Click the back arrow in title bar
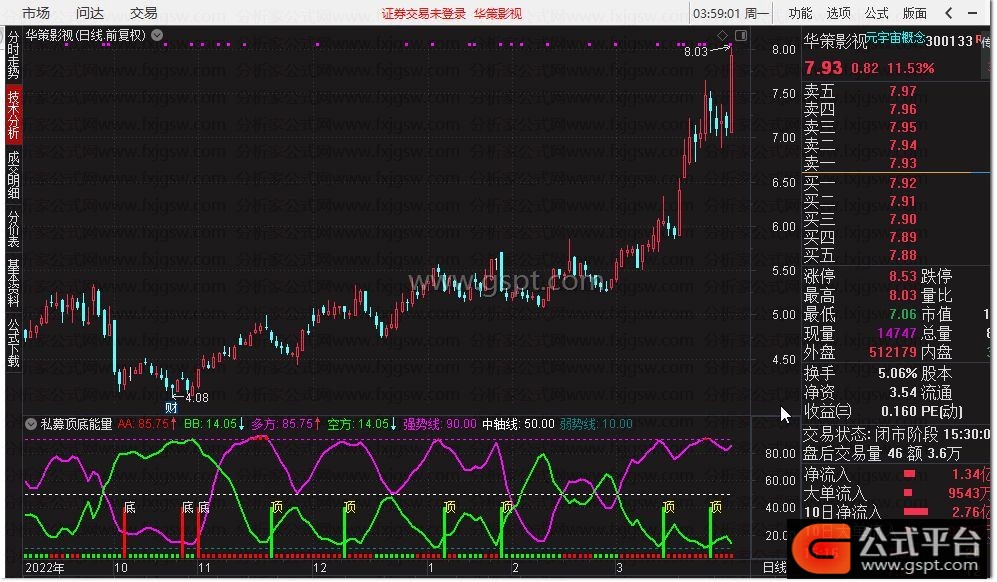This screenshot has height=582, width=997. 949,13
